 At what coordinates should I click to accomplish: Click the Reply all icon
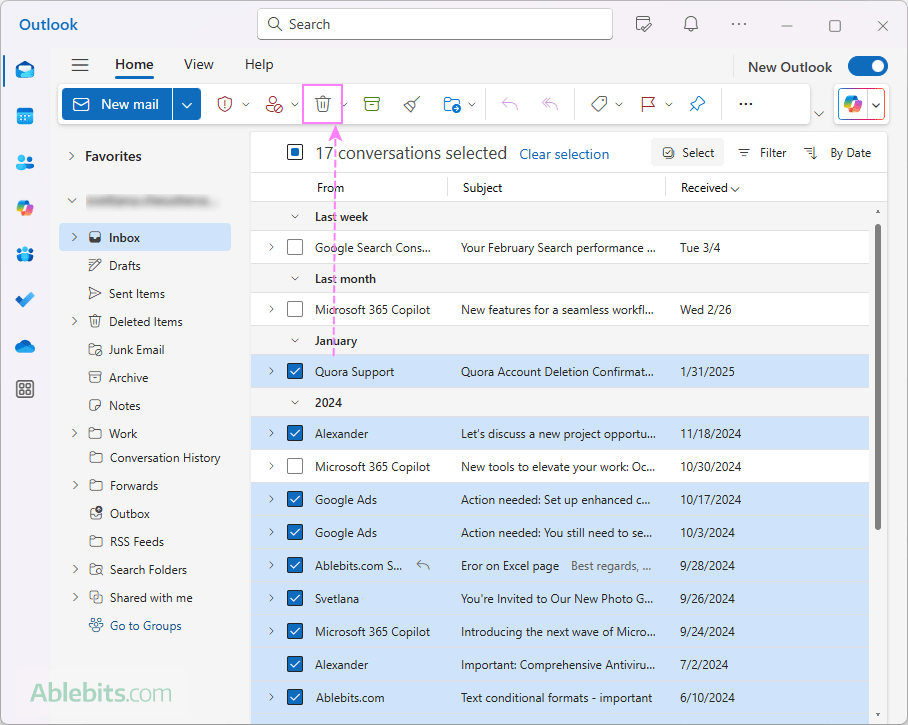pyautogui.click(x=550, y=104)
